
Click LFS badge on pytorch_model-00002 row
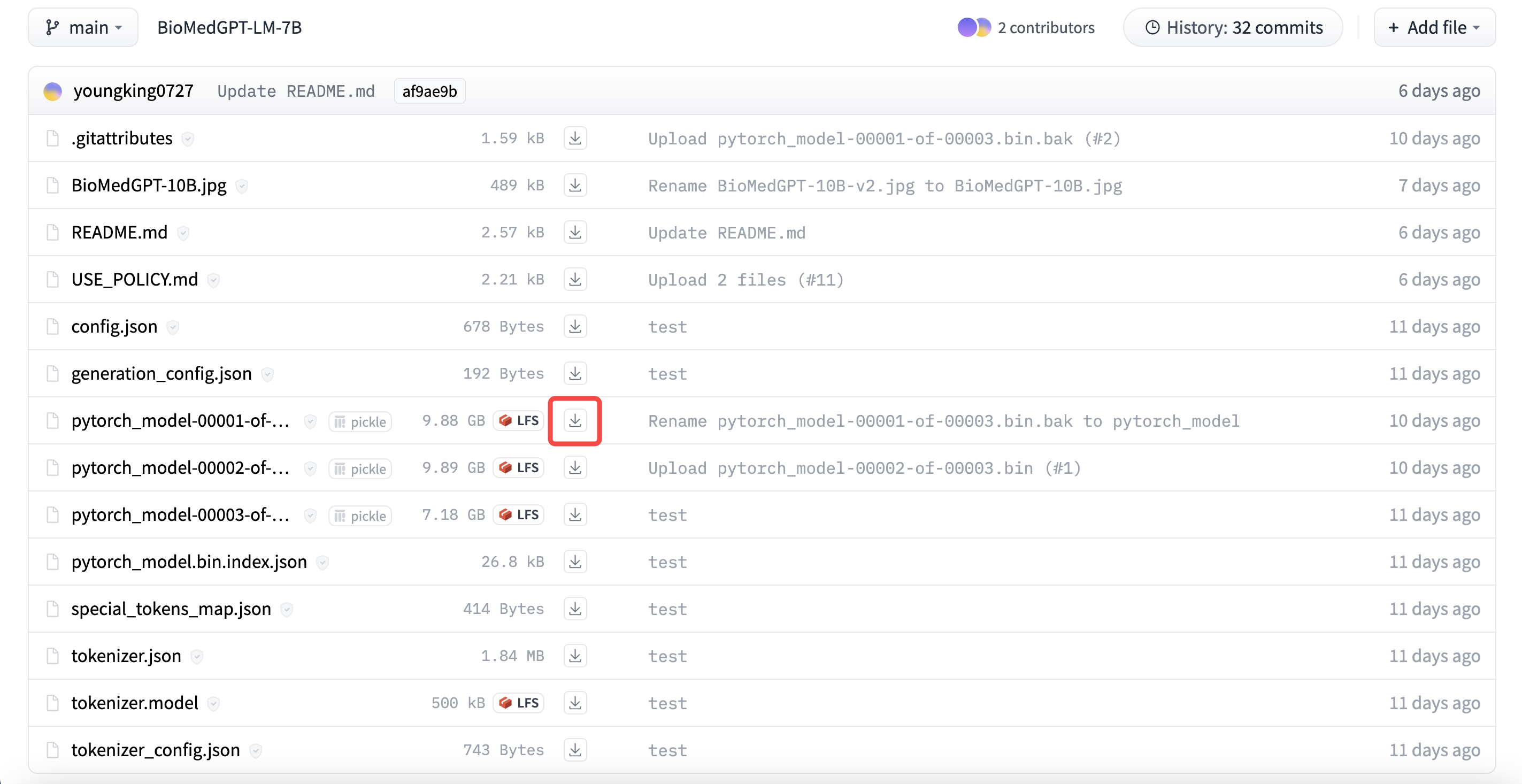[x=519, y=467]
